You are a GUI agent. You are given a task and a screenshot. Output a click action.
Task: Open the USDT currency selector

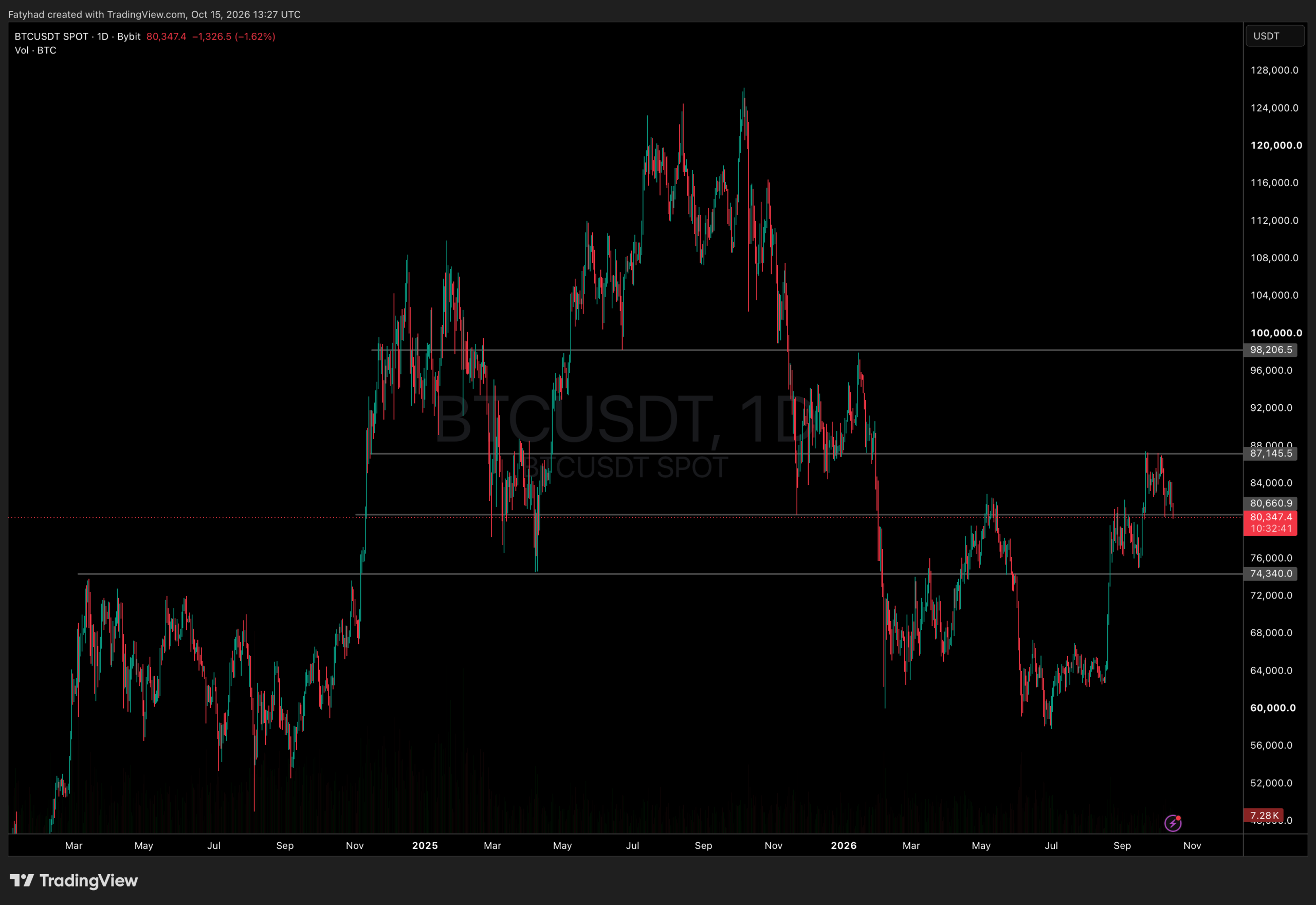click(1275, 37)
